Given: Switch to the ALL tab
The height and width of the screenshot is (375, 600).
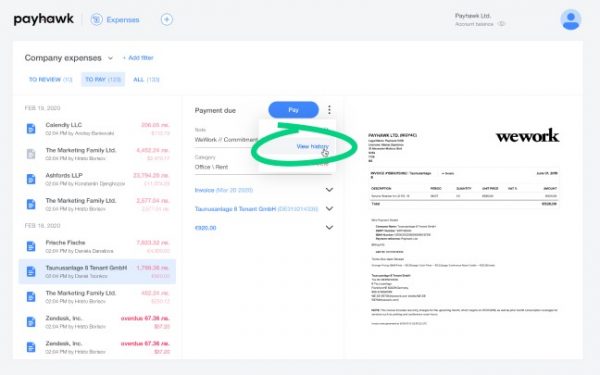Looking at the screenshot, I should 146,79.
